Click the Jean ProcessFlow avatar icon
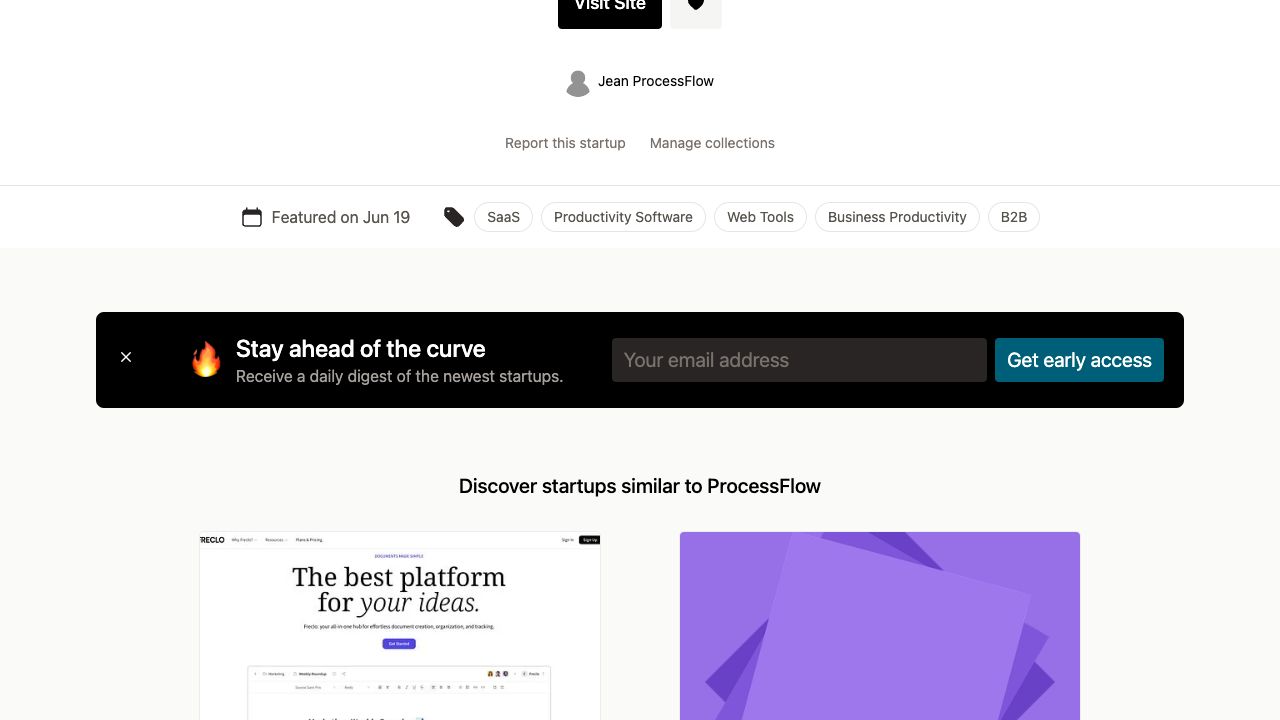The height and width of the screenshot is (720, 1280). pyautogui.click(x=577, y=83)
